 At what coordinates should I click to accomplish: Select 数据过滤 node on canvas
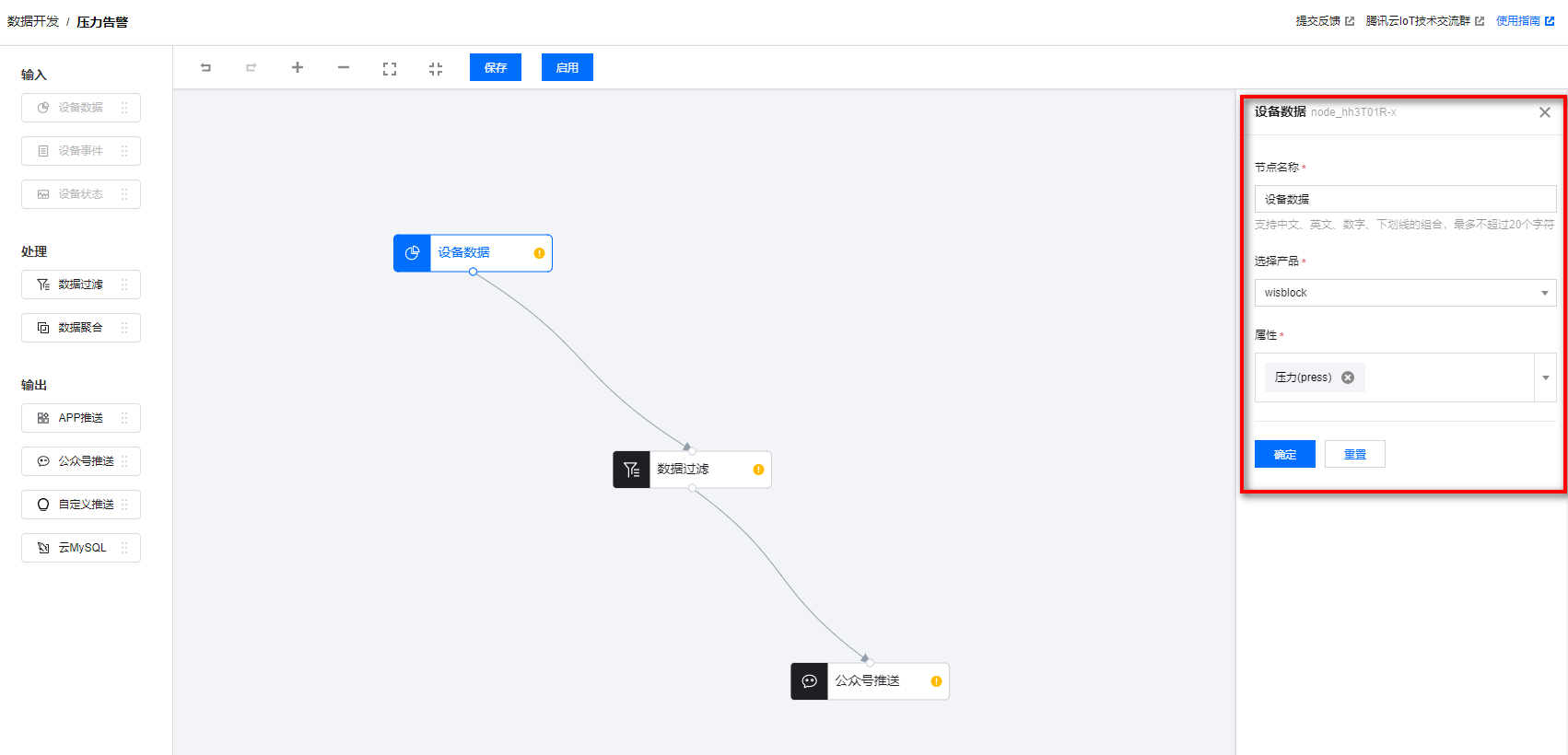click(692, 470)
